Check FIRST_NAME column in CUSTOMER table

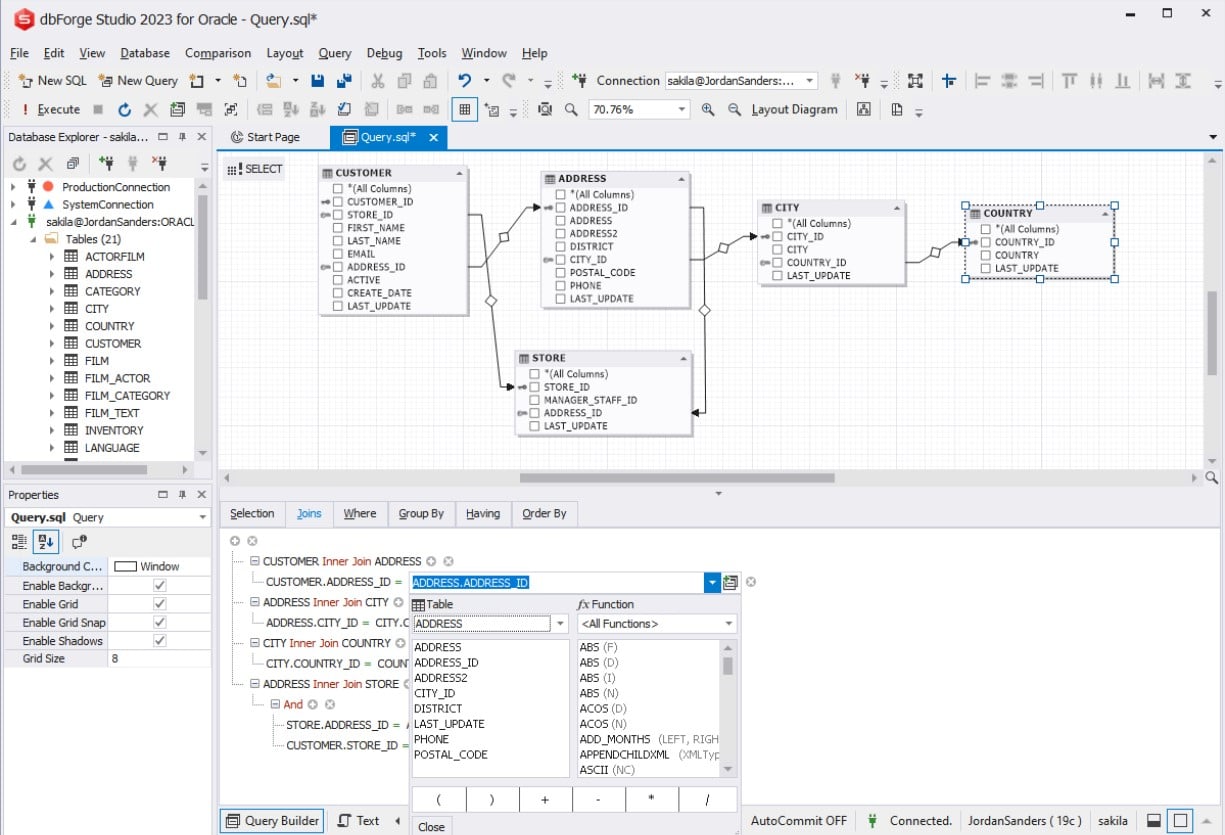(x=338, y=228)
